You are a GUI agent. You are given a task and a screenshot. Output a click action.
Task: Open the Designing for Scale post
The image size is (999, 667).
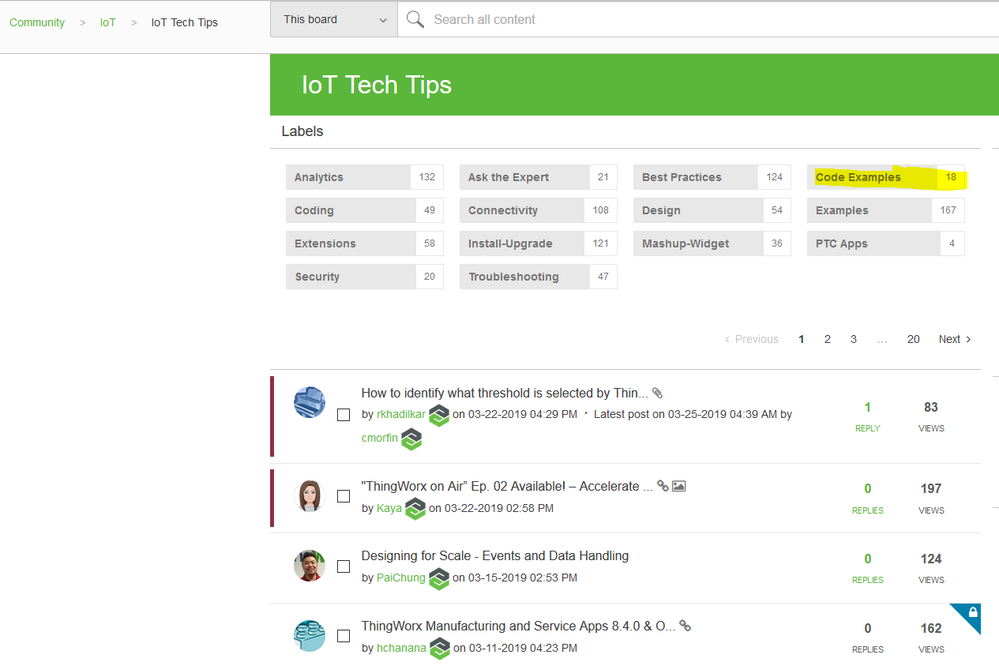click(x=495, y=556)
